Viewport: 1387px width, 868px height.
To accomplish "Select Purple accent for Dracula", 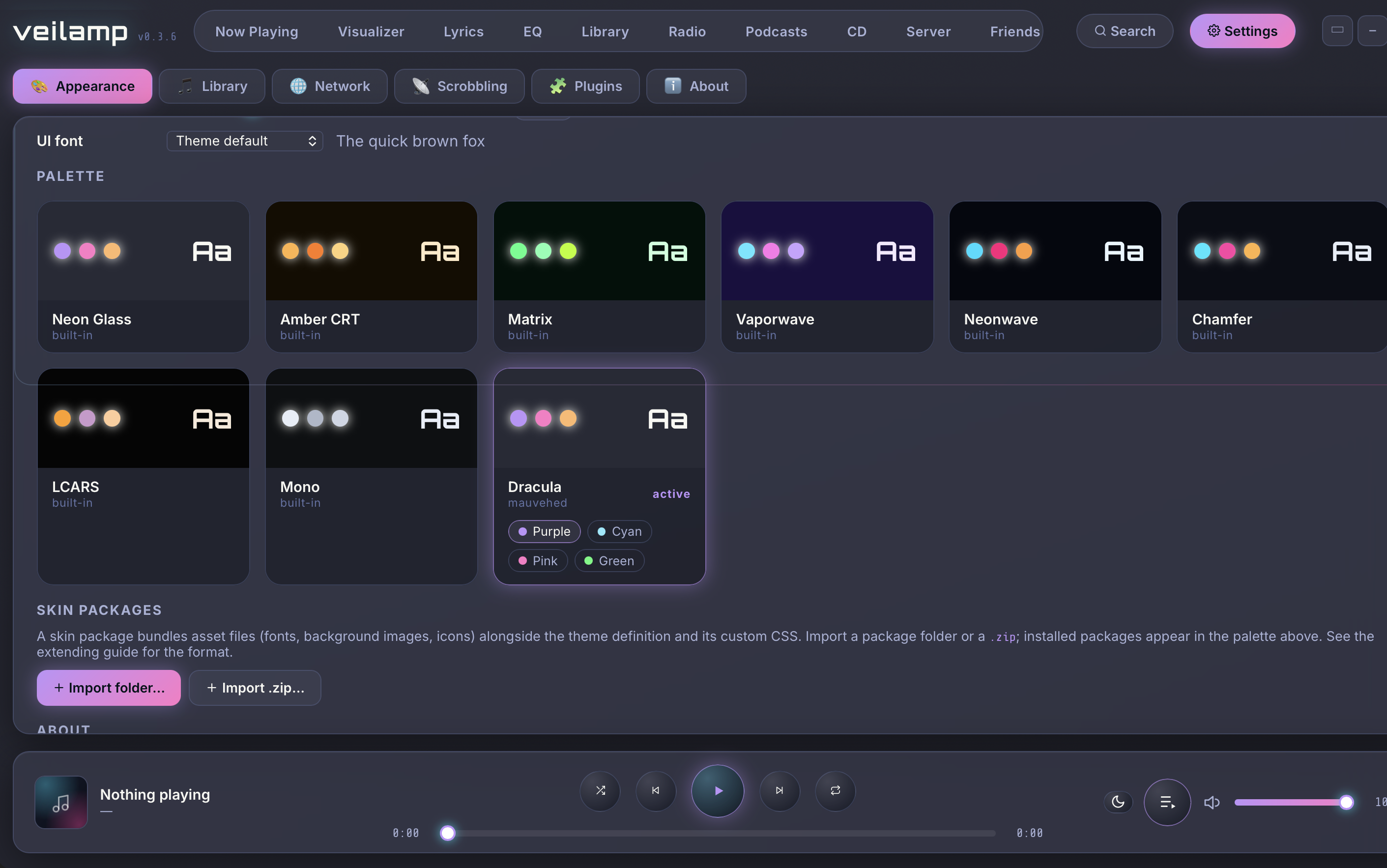I will (544, 532).
